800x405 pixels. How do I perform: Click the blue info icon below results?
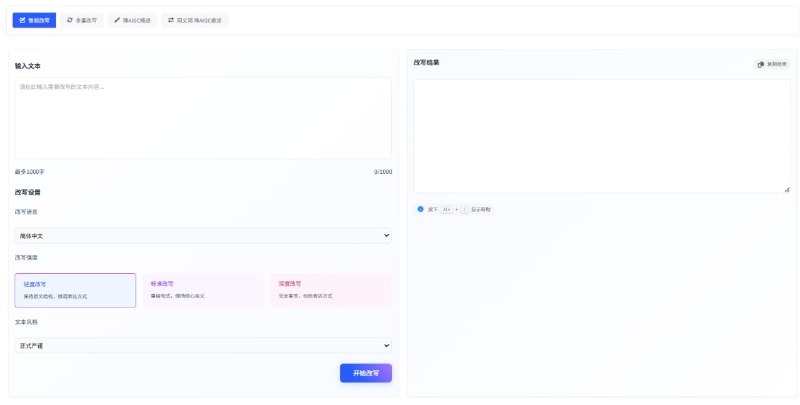tap(421, 209)
